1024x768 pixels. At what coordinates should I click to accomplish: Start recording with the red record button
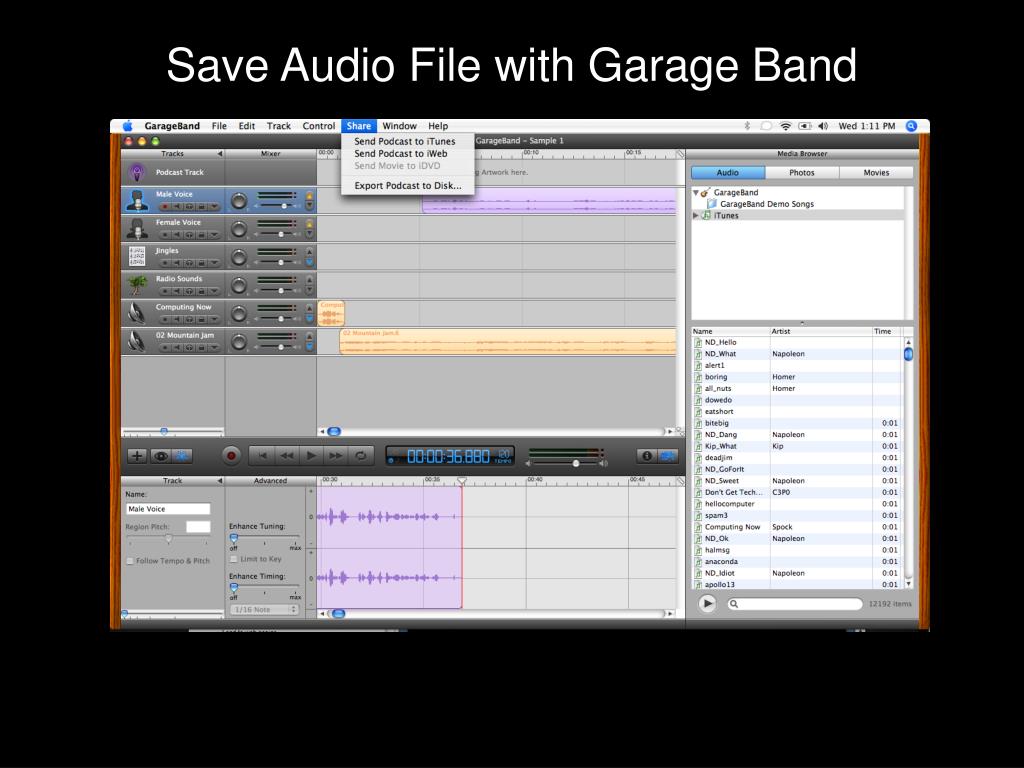pos(231,456)
